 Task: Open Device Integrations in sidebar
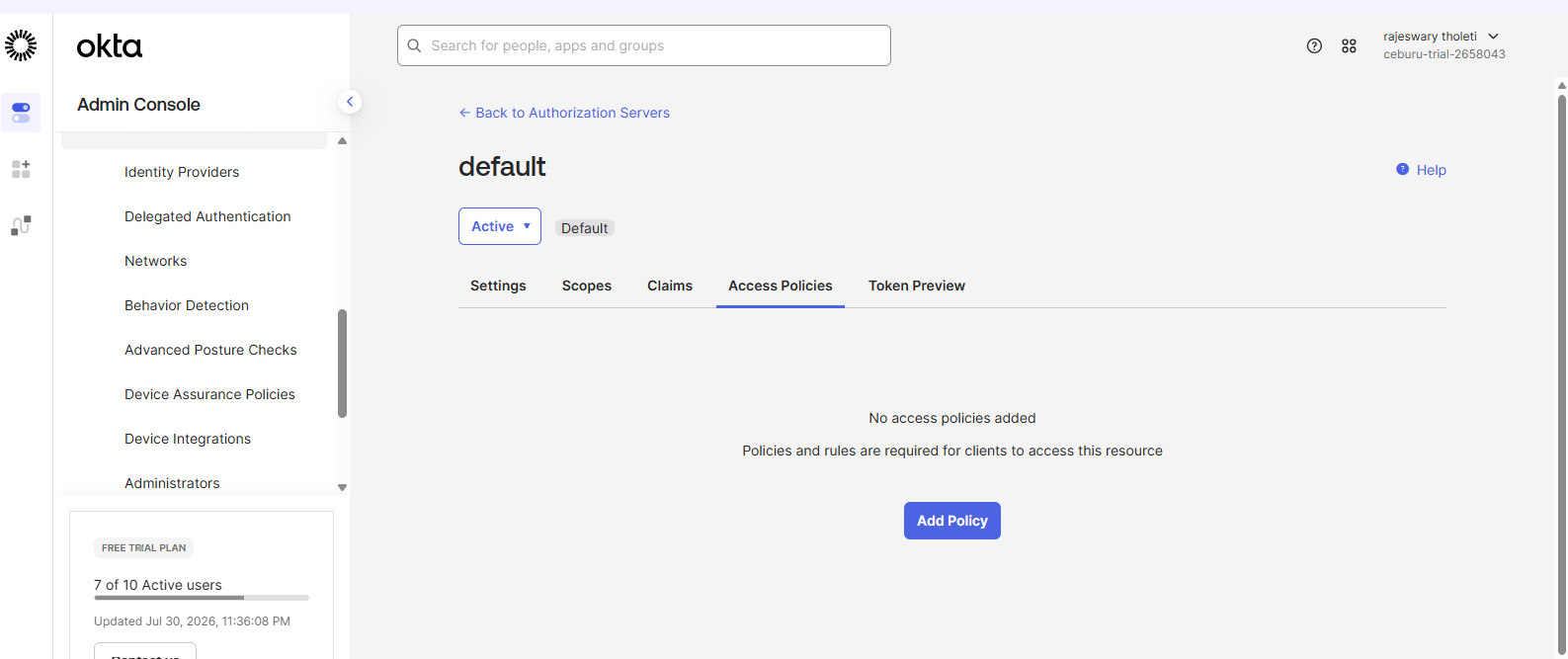tap(188, 439)
